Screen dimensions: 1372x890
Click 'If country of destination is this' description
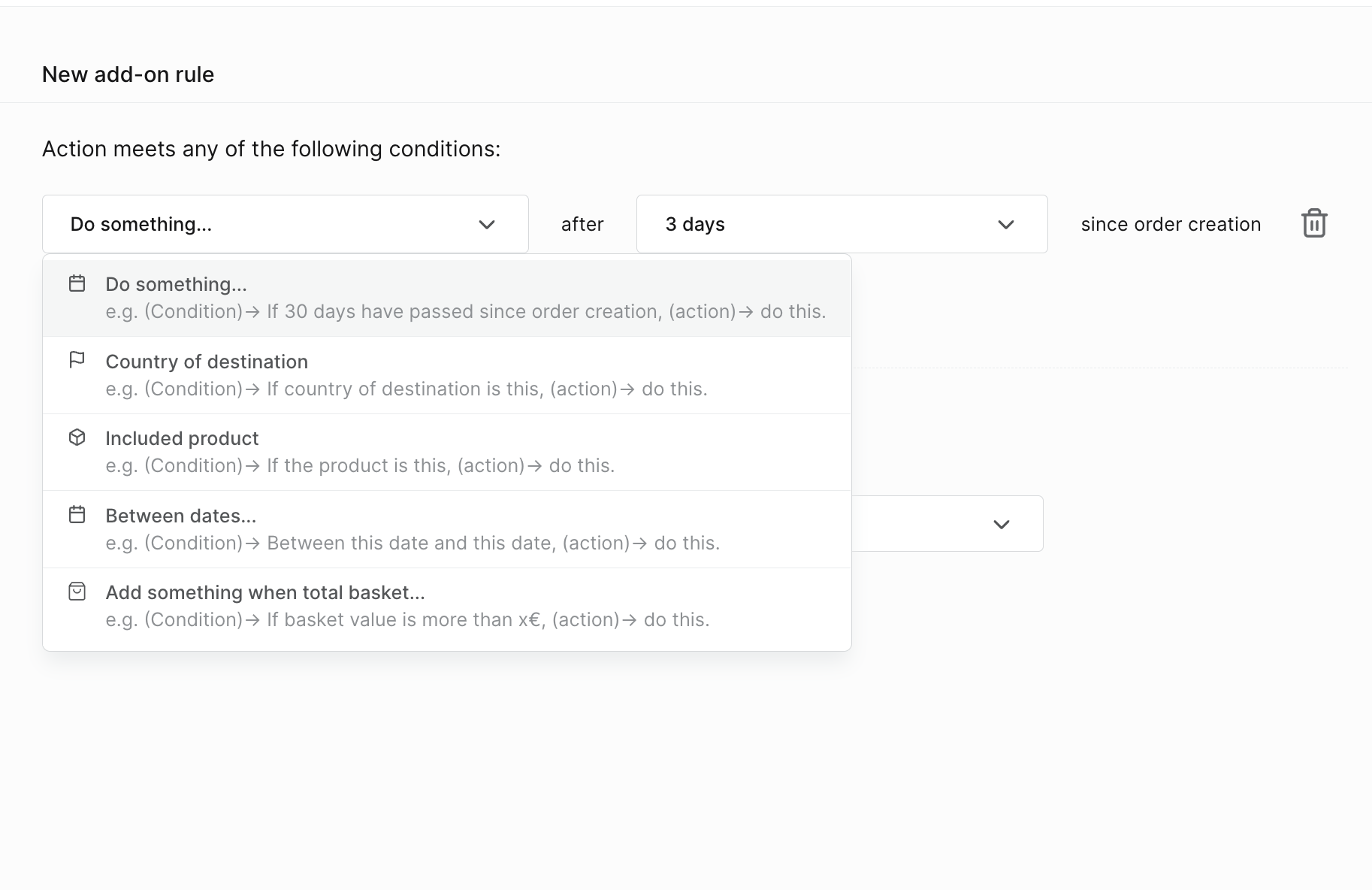[406, 389]
